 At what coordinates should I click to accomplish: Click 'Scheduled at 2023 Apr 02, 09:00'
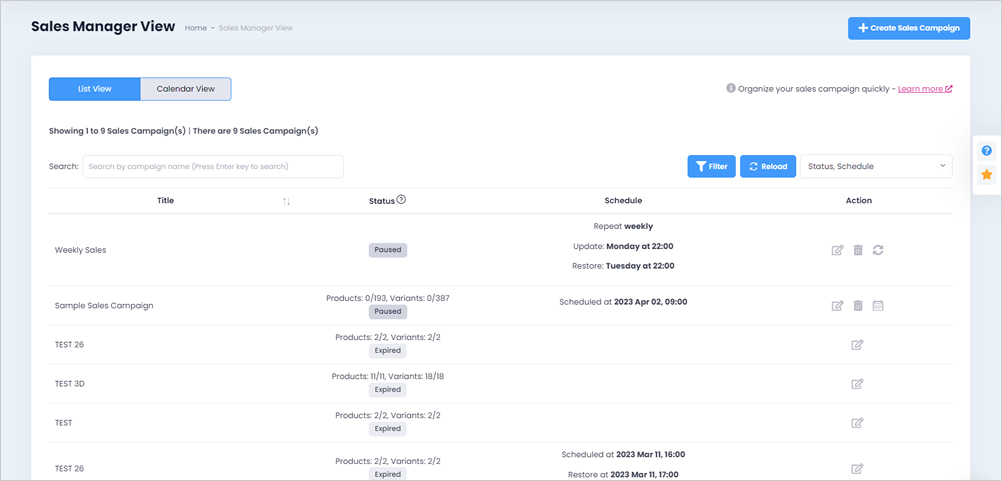pos(623,302)
